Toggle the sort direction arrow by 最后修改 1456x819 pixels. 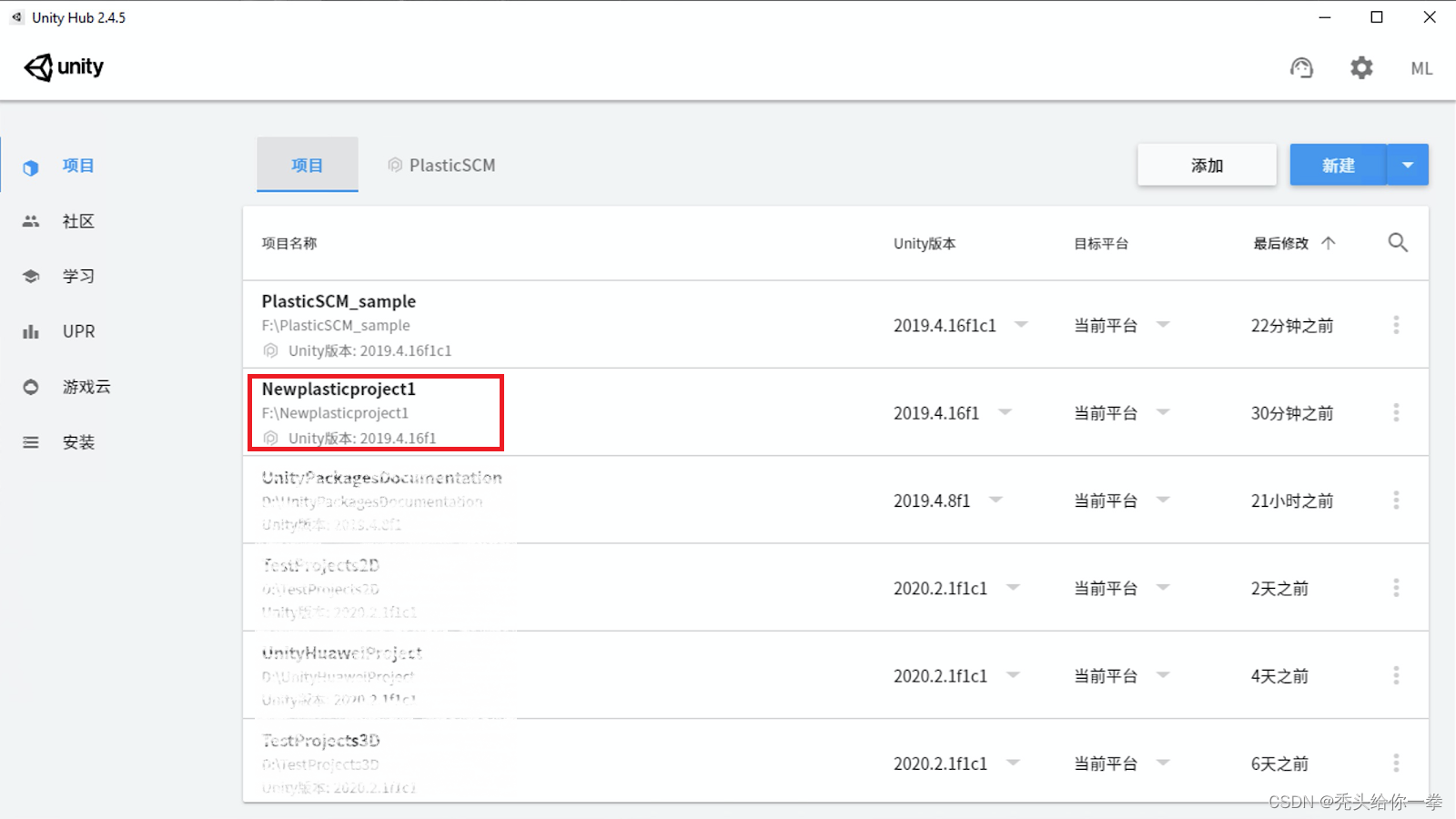(x=1329, y=243)
